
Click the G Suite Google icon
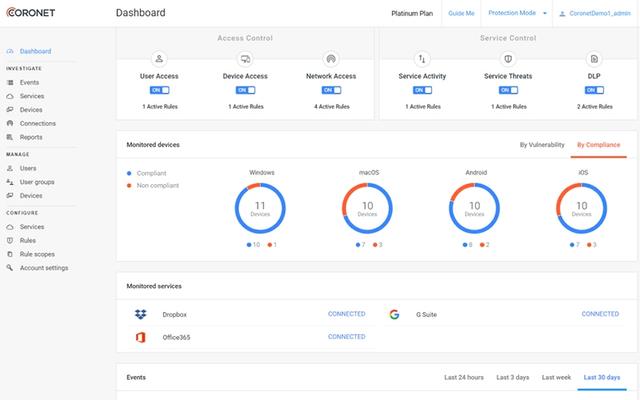tap(395, 314)
